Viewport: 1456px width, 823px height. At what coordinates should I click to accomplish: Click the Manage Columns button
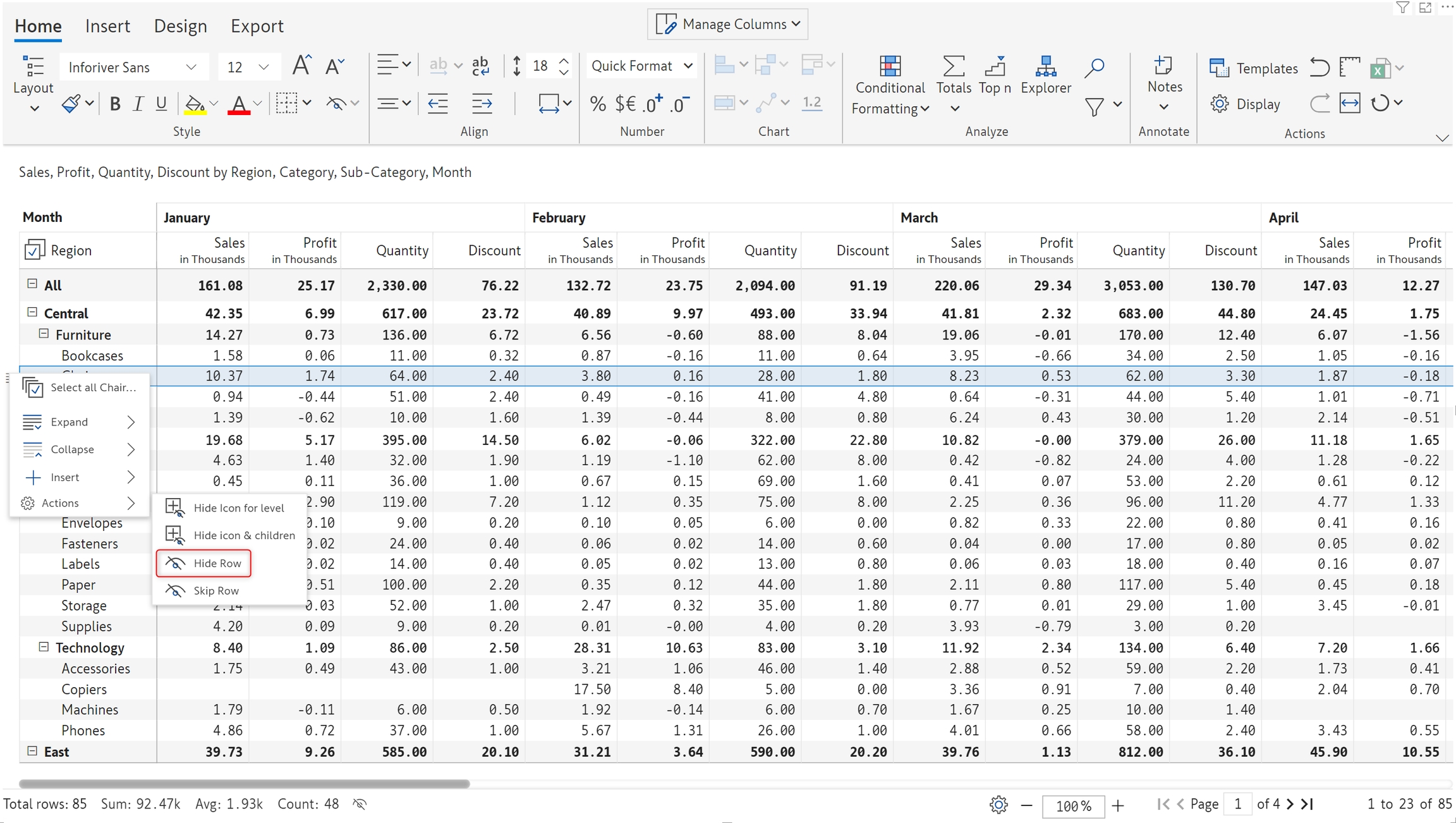click(x=727, y=24)
